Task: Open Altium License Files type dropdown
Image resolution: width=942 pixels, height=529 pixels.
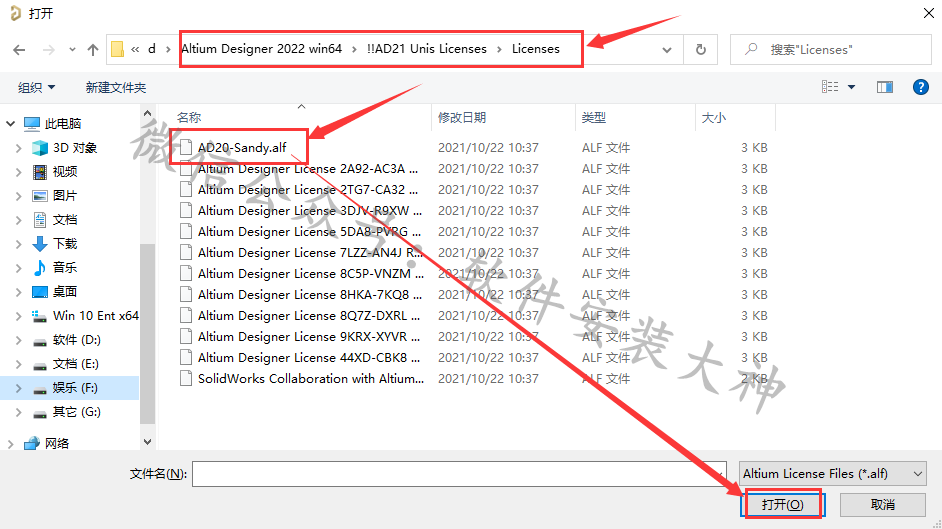Action: coord(832,474)
